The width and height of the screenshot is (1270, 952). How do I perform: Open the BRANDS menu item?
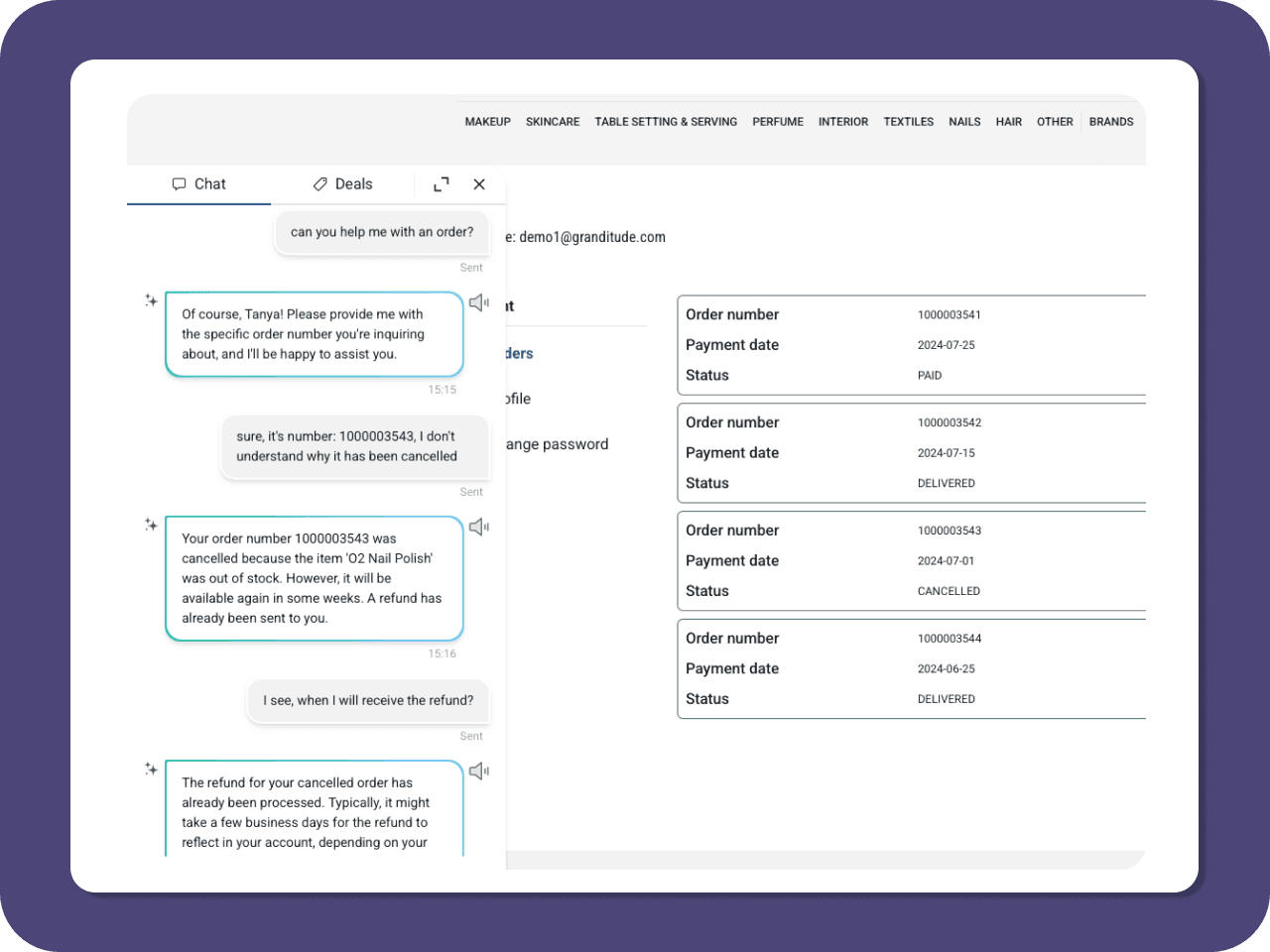pyautogui.click(x=1111, y=122)
